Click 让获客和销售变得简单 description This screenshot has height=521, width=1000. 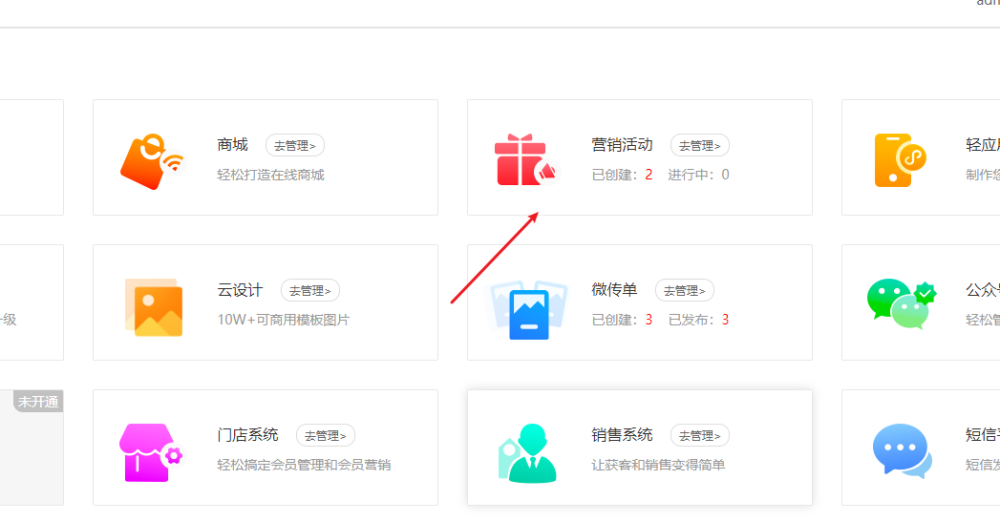(x=658, y=465)
